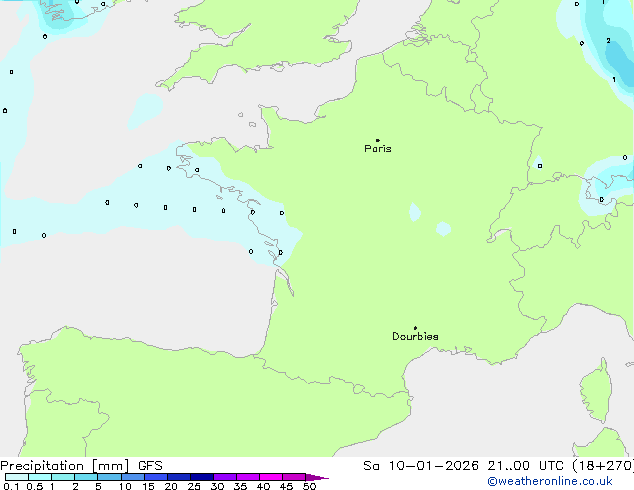634x490 pixels.
Task: Click the legend value '45'
Action: click(286, 486)
